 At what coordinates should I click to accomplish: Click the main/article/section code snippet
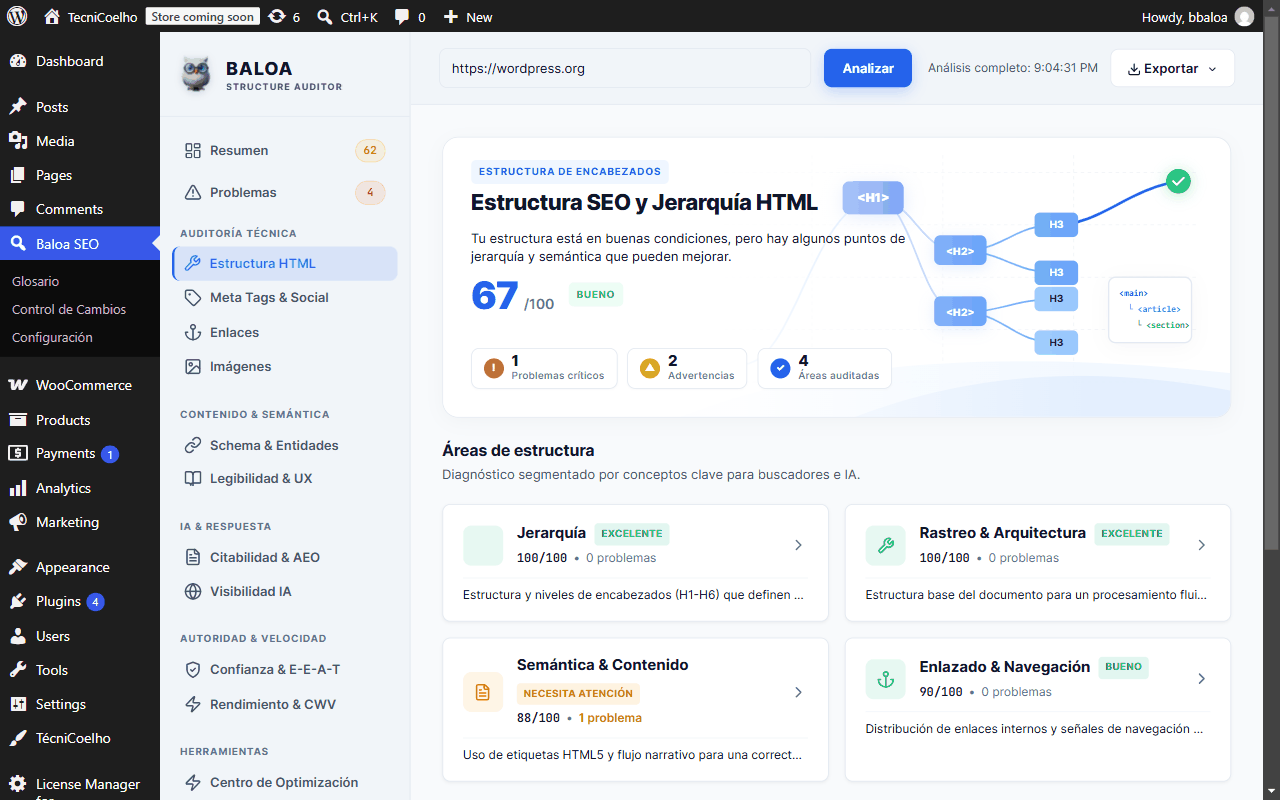click(1150, 310)
